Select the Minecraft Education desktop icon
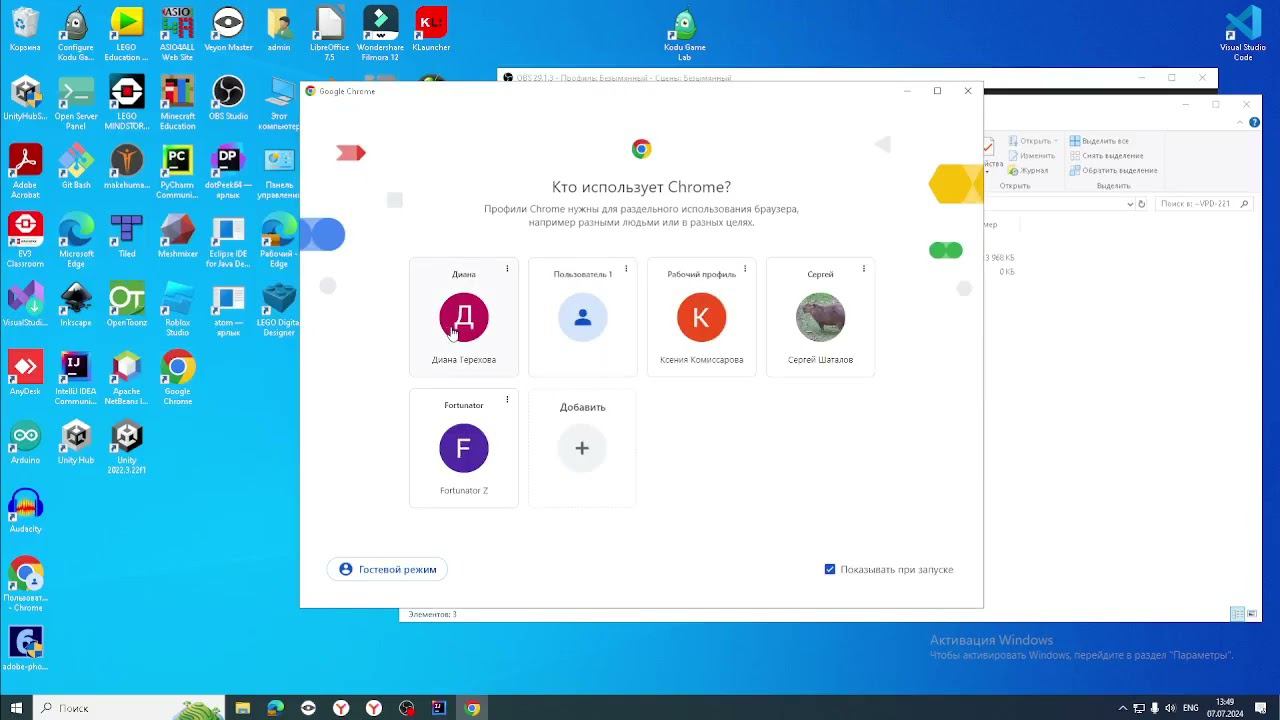 click(x=177, y=104)
